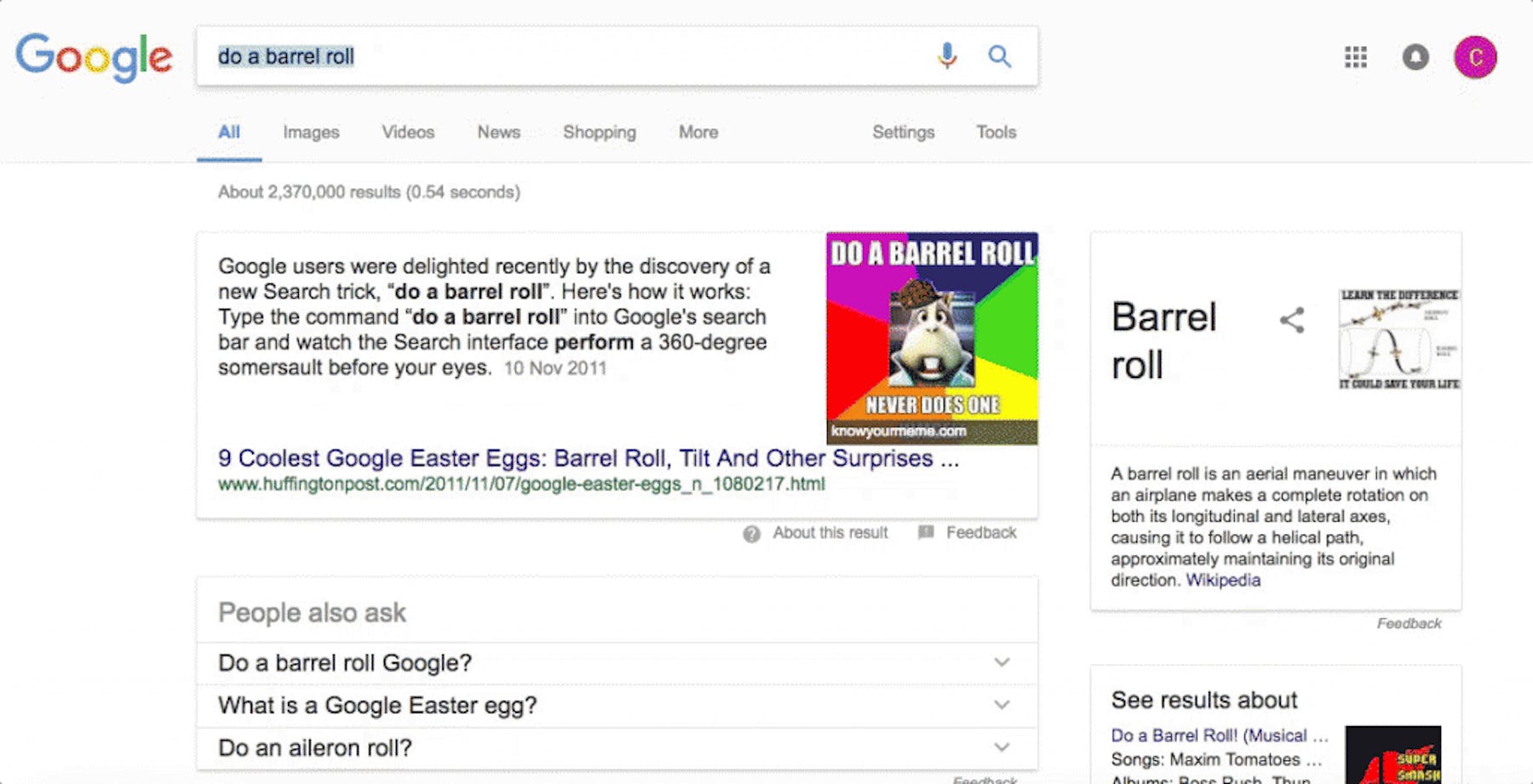Image resolution: width=1533 pixels, height=784 pixels.
Task: Click the Super Smash album thumbnail
Action: [x=1393, y=755]
